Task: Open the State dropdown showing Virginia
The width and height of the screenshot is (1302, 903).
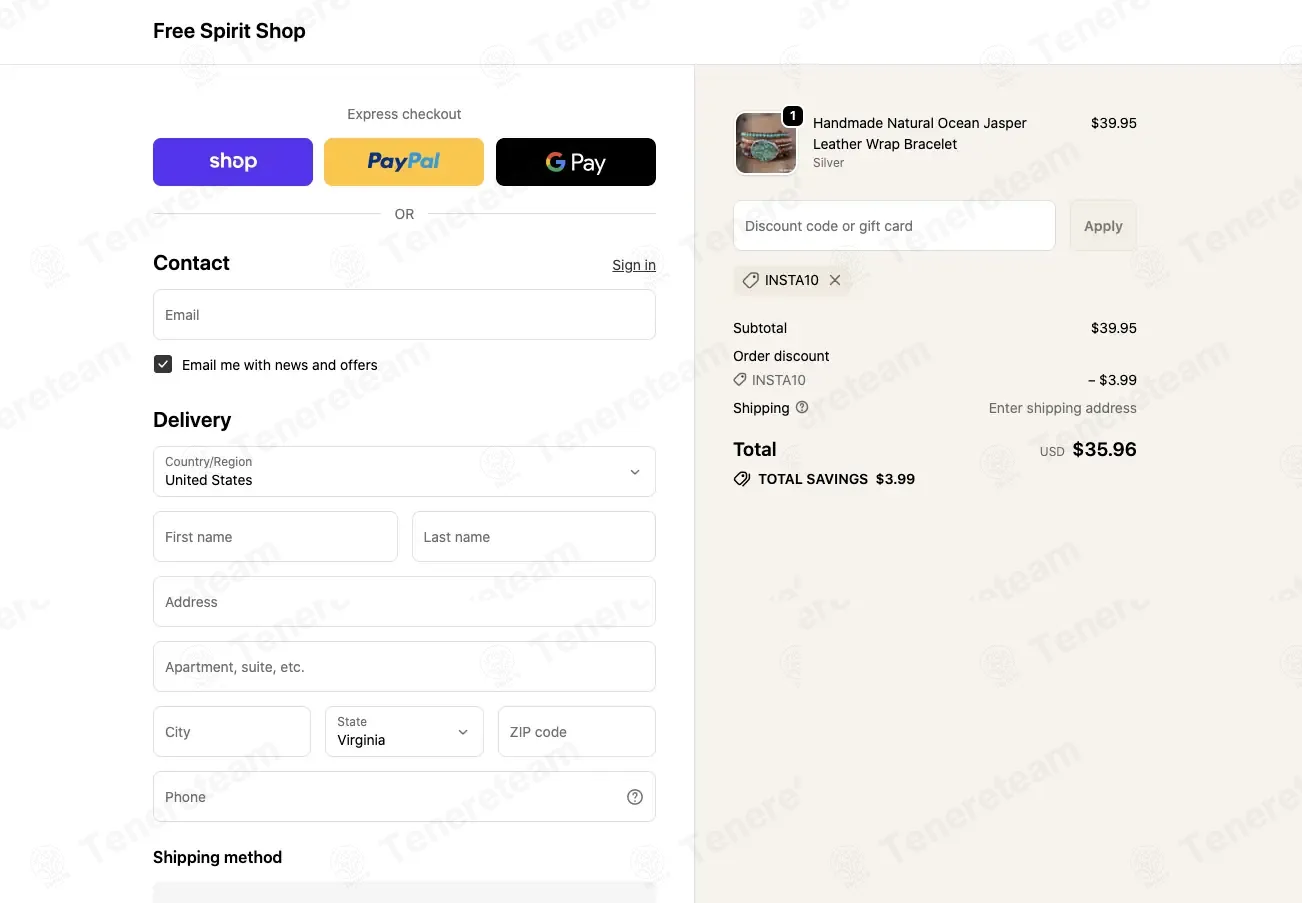Action: pyautogui.click(x=404, y=731)
